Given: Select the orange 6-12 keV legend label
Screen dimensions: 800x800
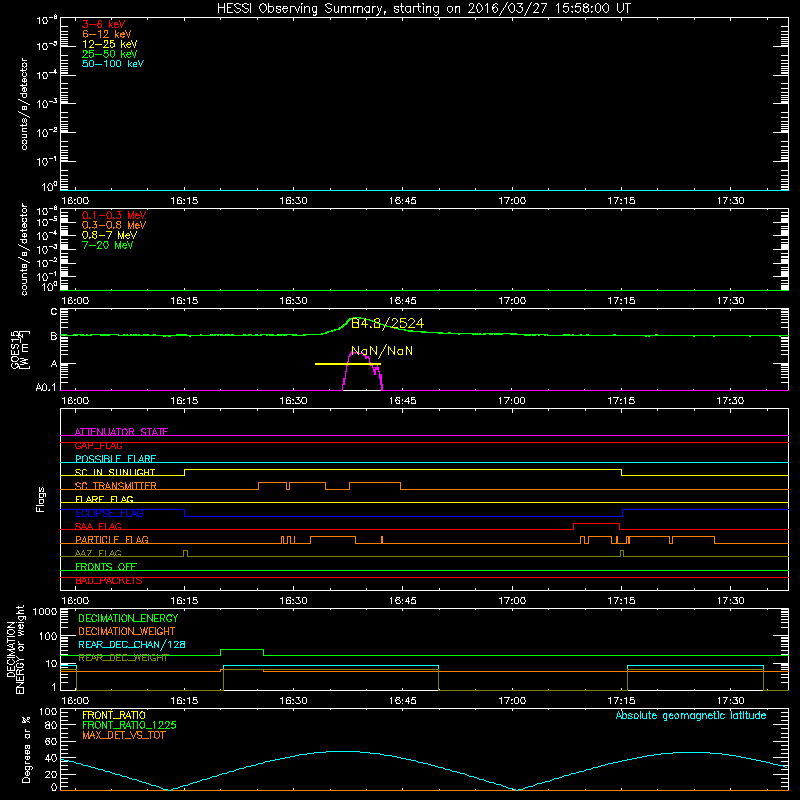Looking at the screenshot, I should click(x=107, y=34).
